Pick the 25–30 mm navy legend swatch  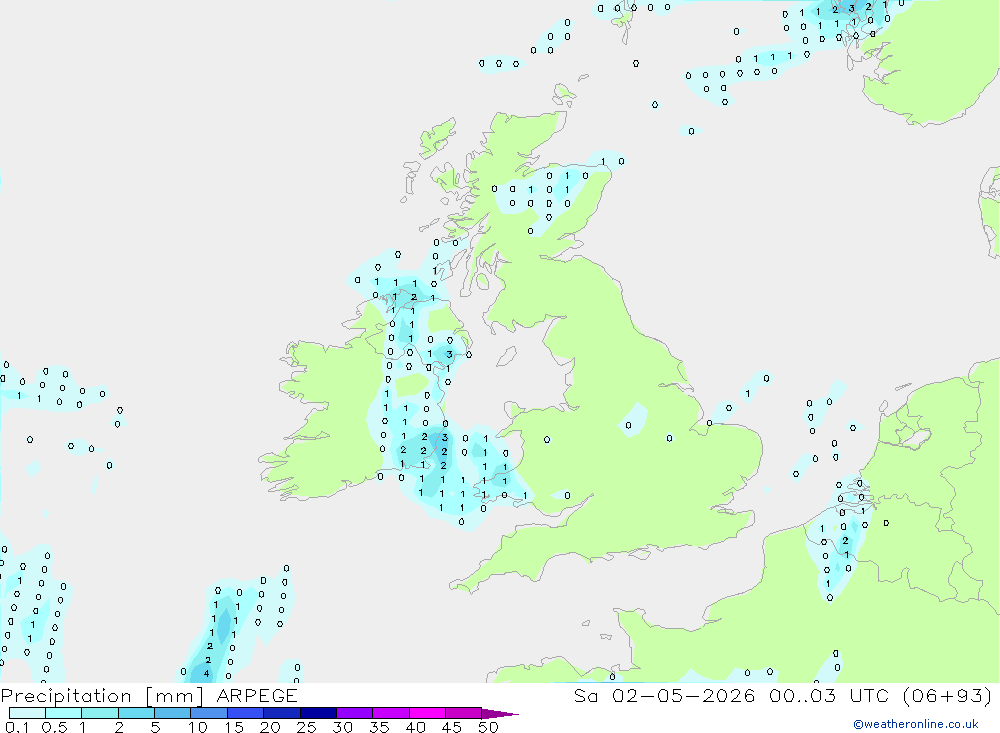coord(318,713)
